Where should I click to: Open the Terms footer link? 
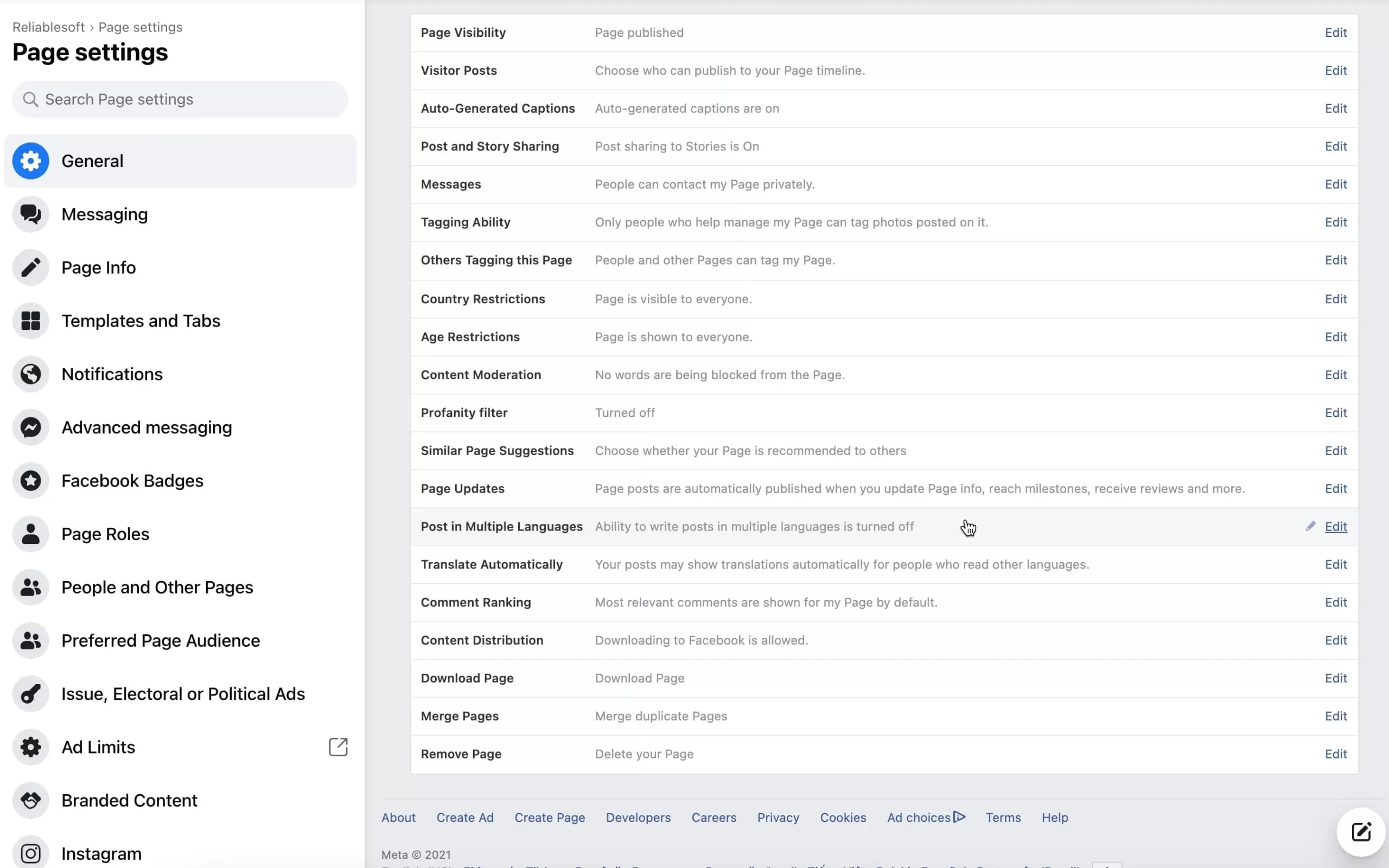coord(1003,818)
